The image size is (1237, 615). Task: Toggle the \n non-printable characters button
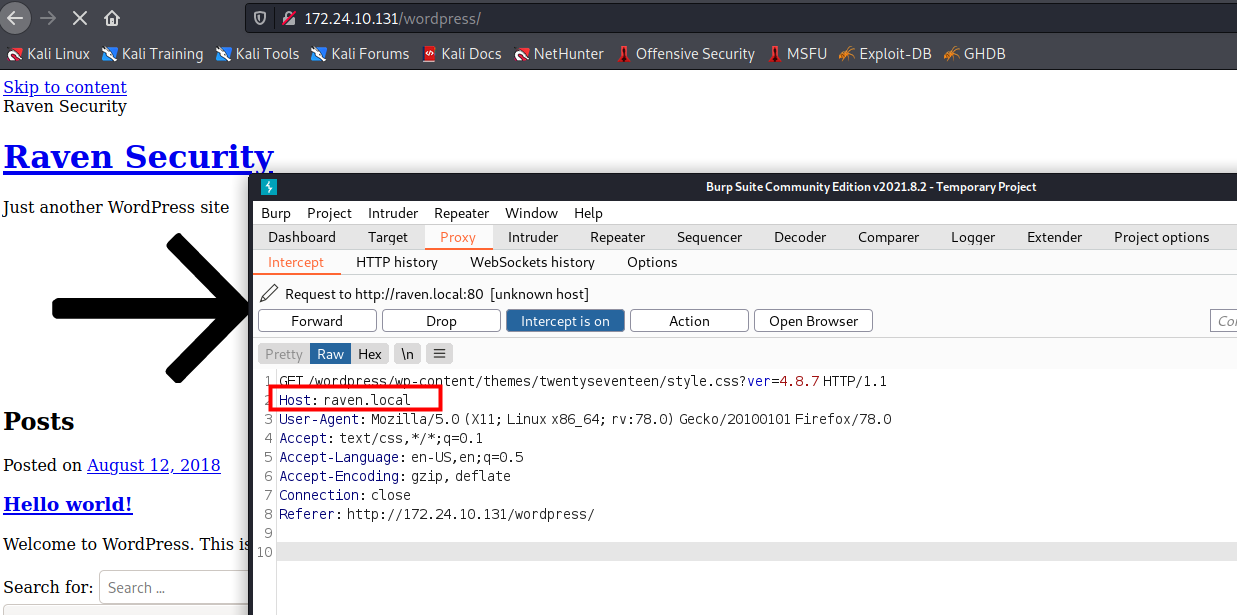pyautogui.click(x=407, y=354)
